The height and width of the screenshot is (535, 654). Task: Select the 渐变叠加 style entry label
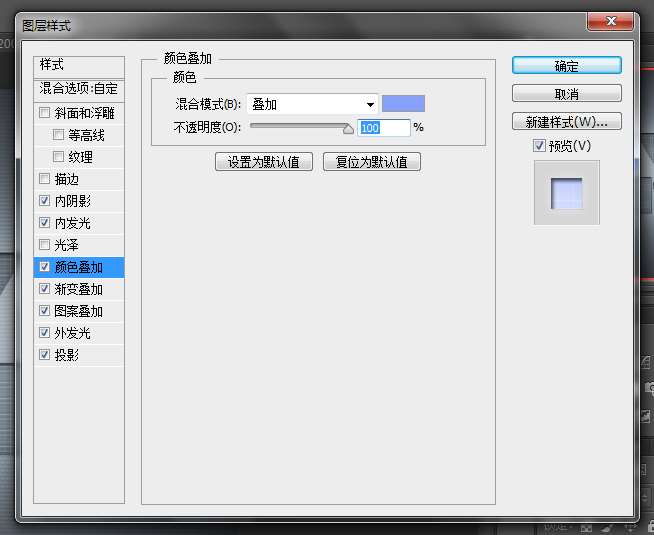(78, 289)
